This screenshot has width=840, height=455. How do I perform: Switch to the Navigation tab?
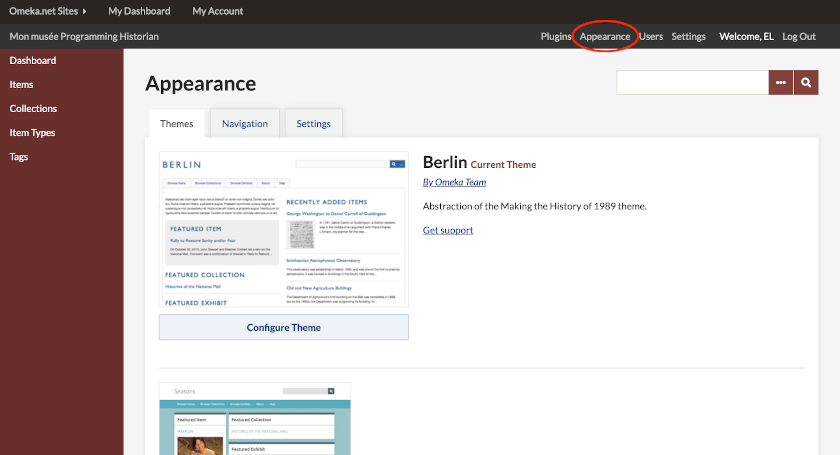coord(245,124)
